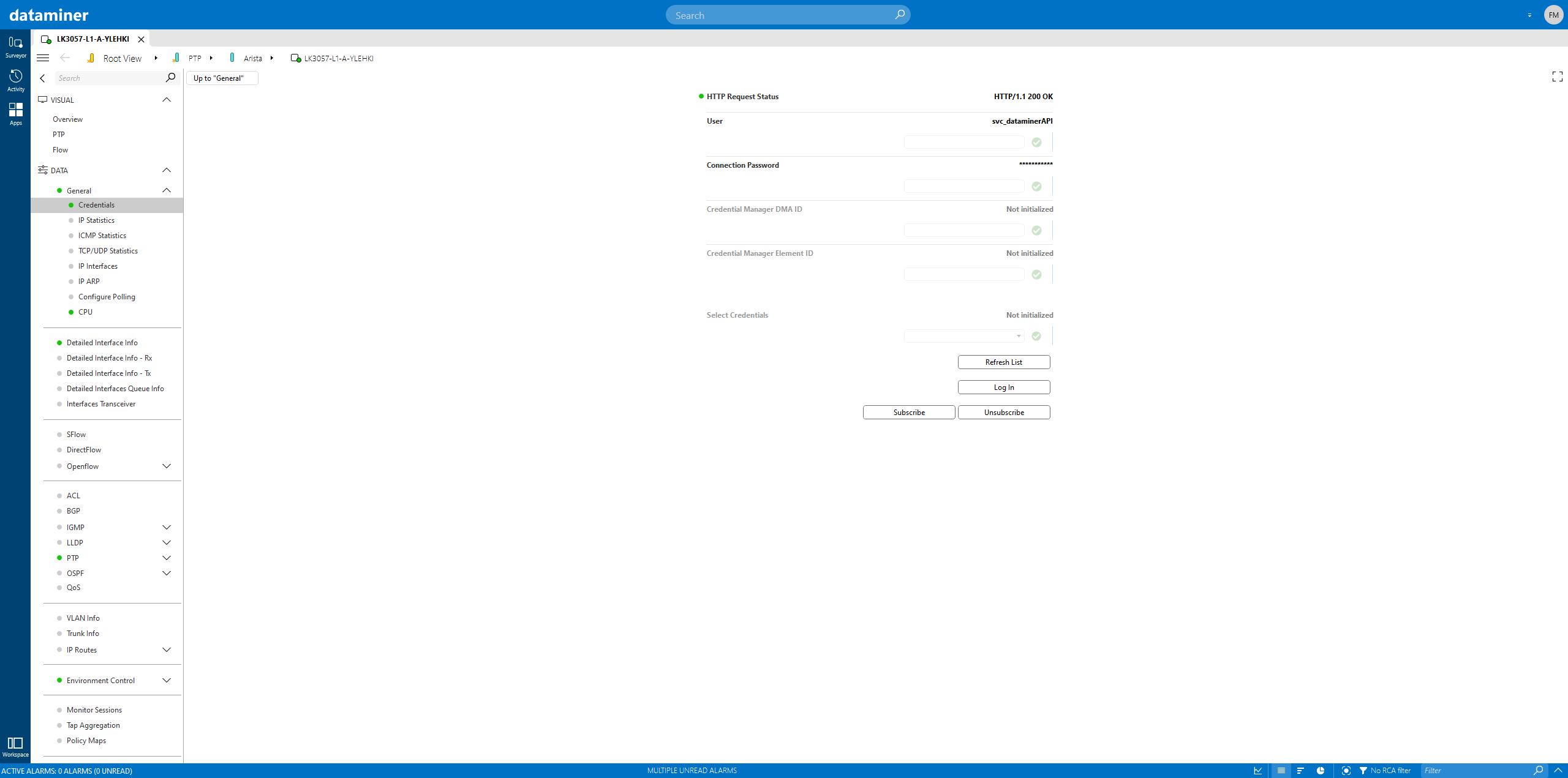
Task: Open Detailed Interface Info page
Action: tap(102, 343)
